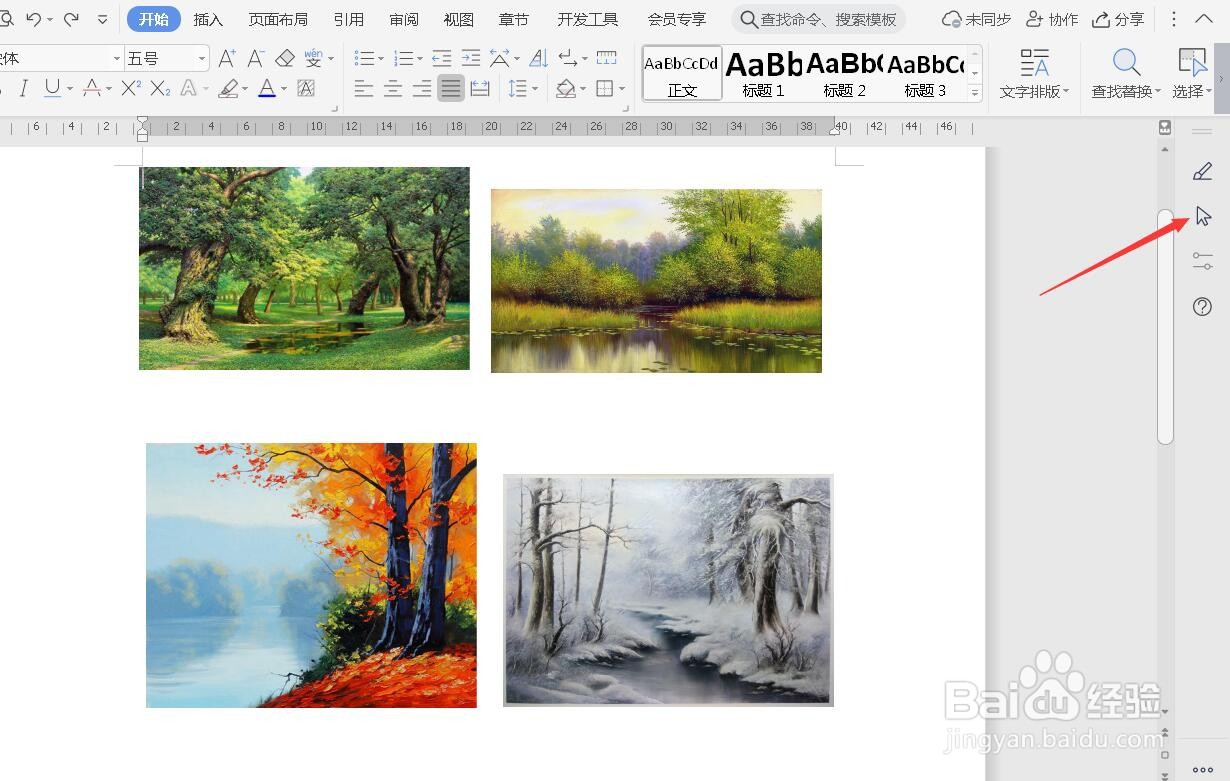Toggle underline formatting

(x=52, y=89)
